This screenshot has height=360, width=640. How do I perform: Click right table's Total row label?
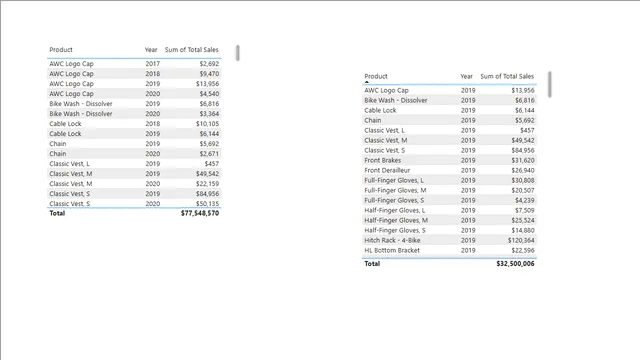click(372, 264)
